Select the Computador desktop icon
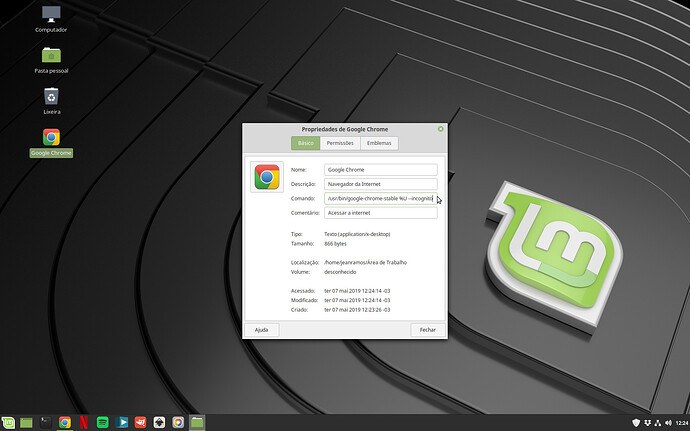Screen dimensions: 690x431 point(51,19)
